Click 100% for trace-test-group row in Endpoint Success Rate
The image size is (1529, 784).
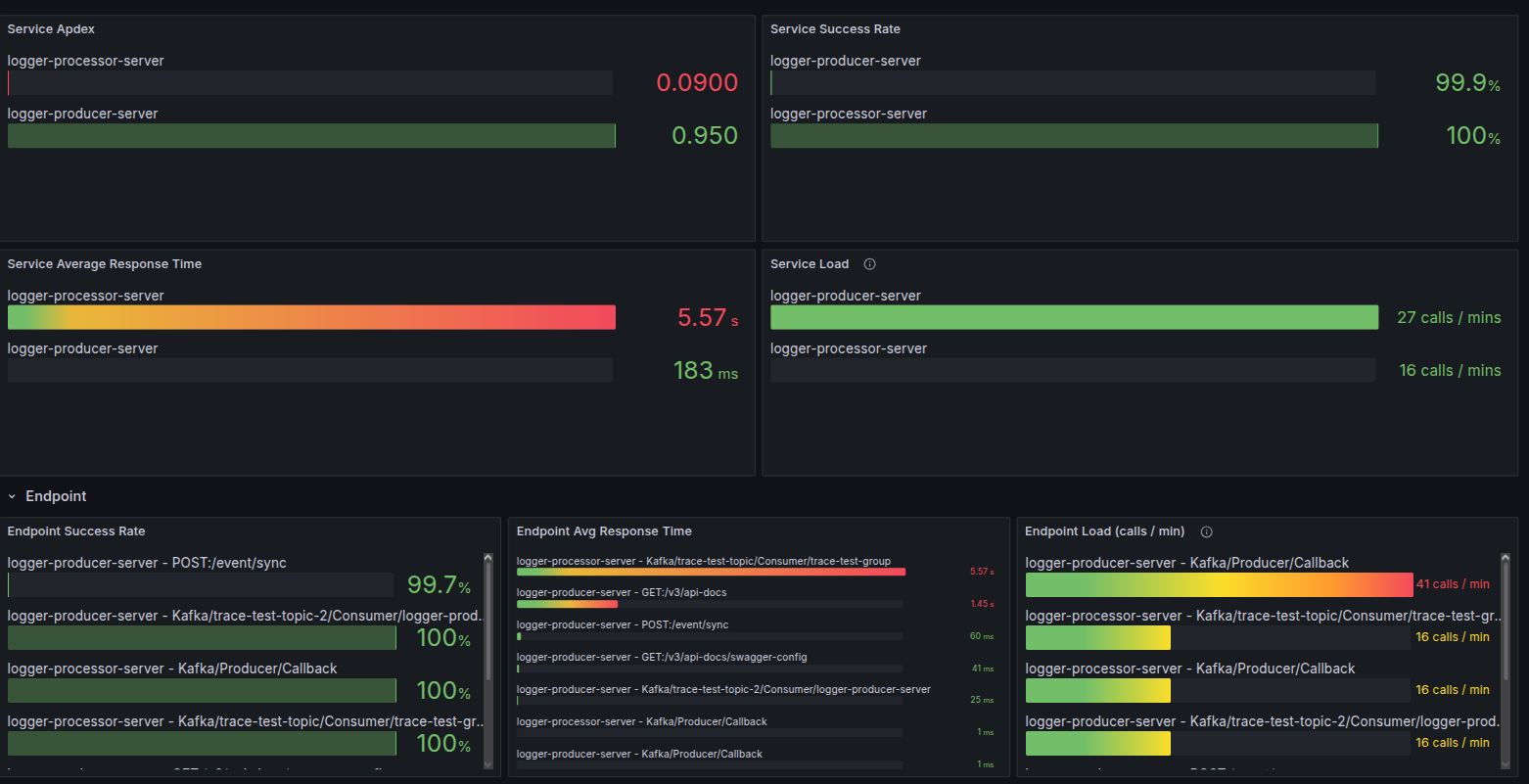[x=443, y=743]
